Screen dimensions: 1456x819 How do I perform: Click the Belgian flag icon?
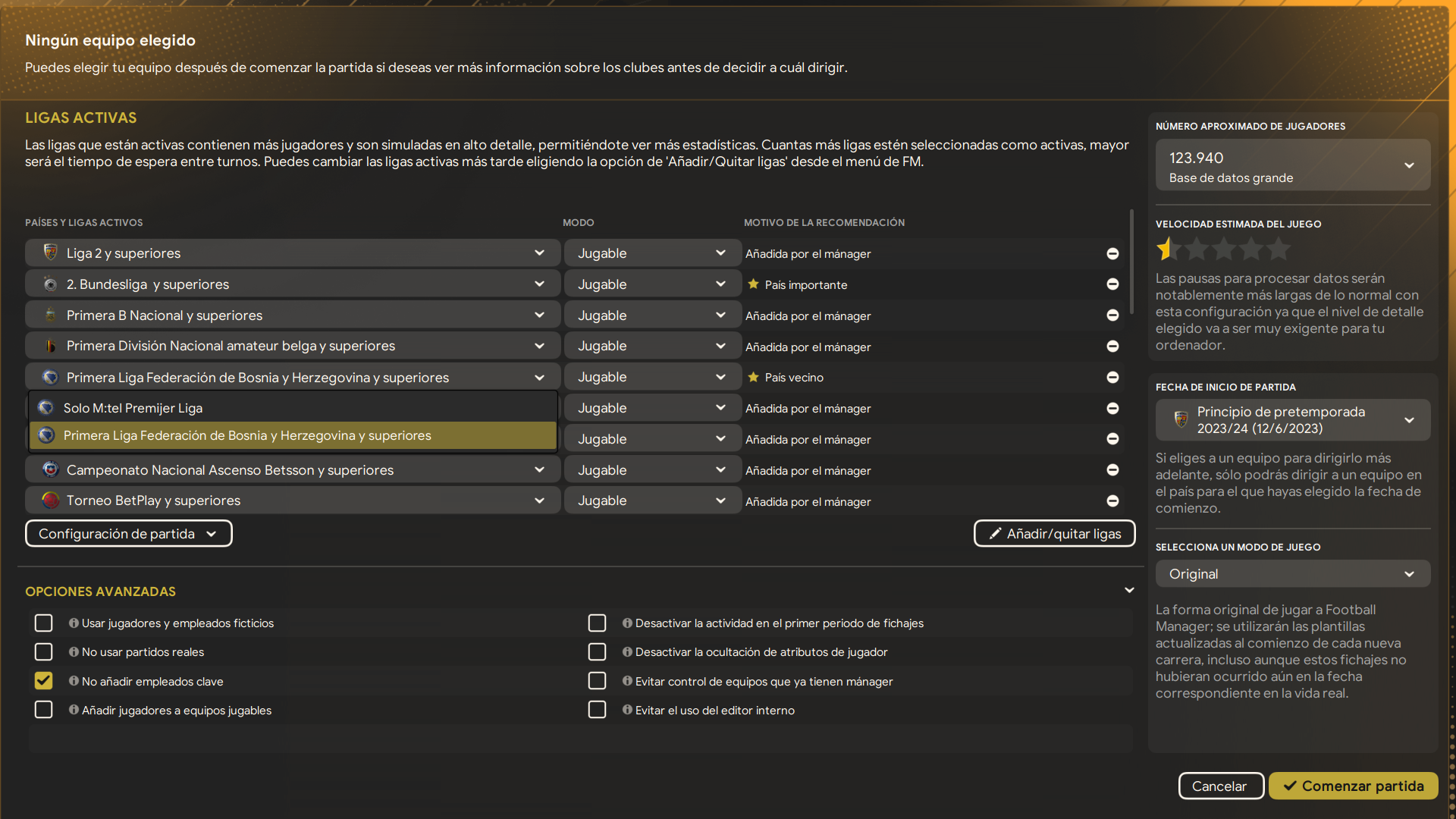pyautogui.click(x=51, y=346)
